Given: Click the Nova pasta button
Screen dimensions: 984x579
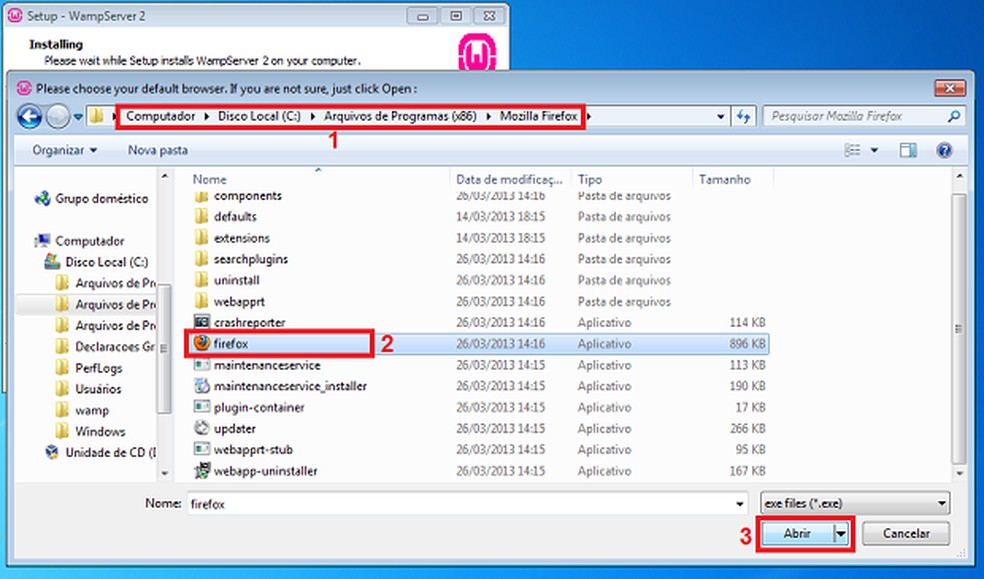Looking at the screenshot, I should coord(158,150).
